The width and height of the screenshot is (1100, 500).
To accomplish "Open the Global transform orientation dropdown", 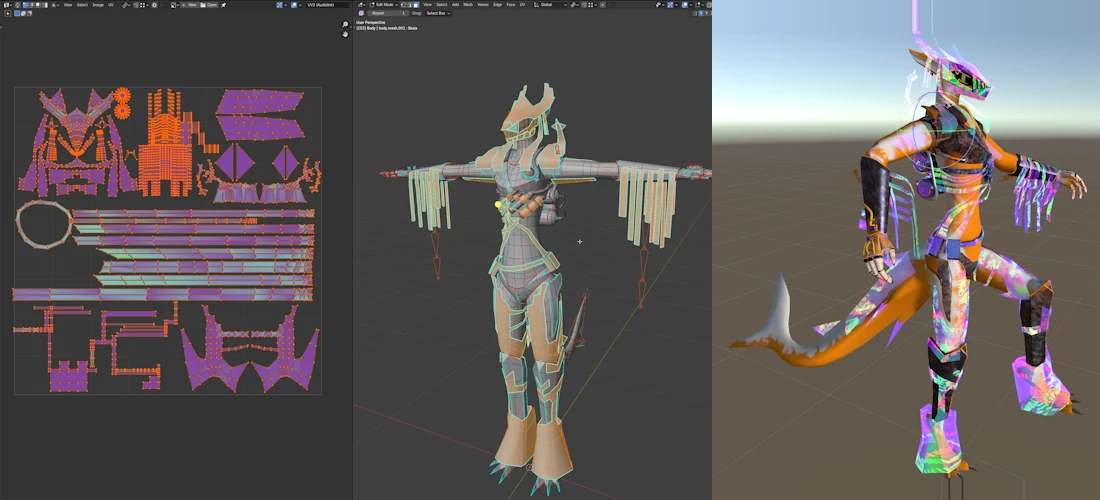I will (551, 5).
